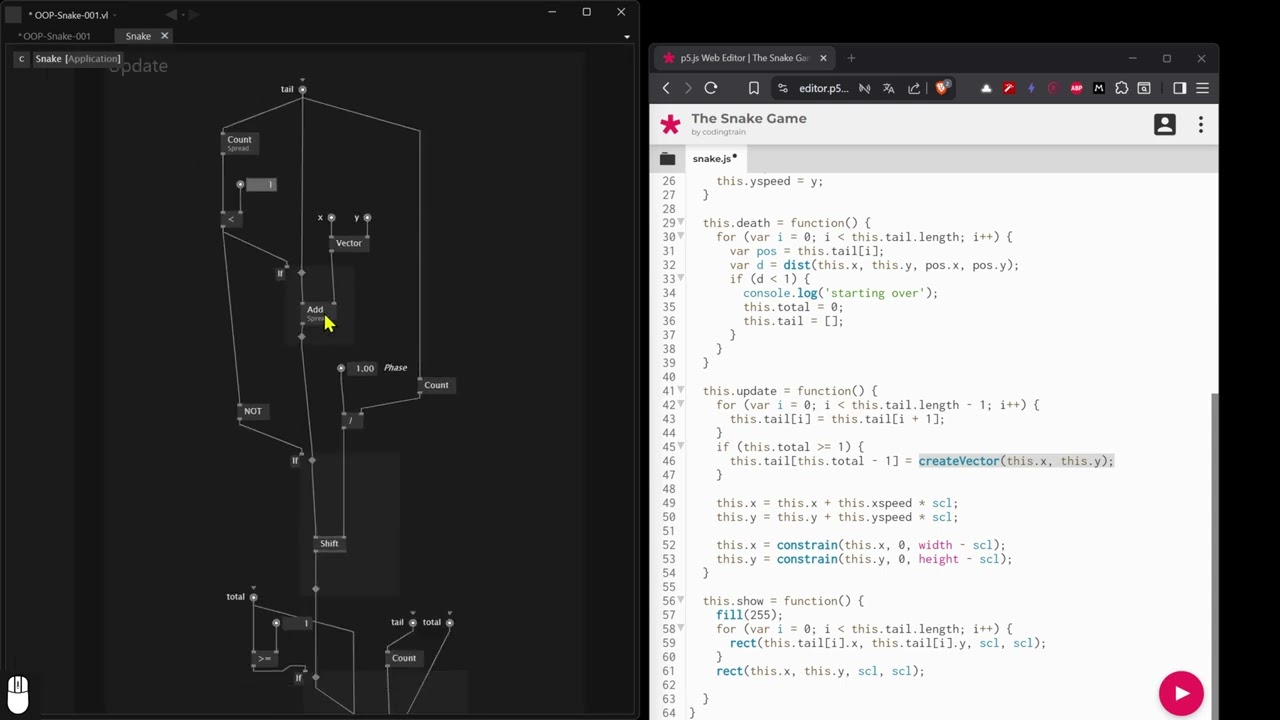Select the Add Spread node in the patch

coord(316,313)
